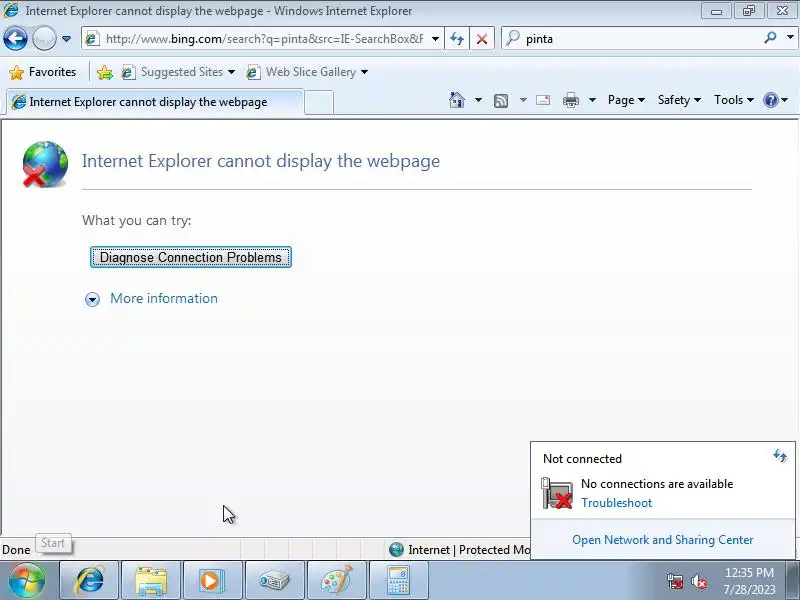Open Calculator from the taskbar
The height and width of the screenshot is (600, 800).
coord(398,581)
